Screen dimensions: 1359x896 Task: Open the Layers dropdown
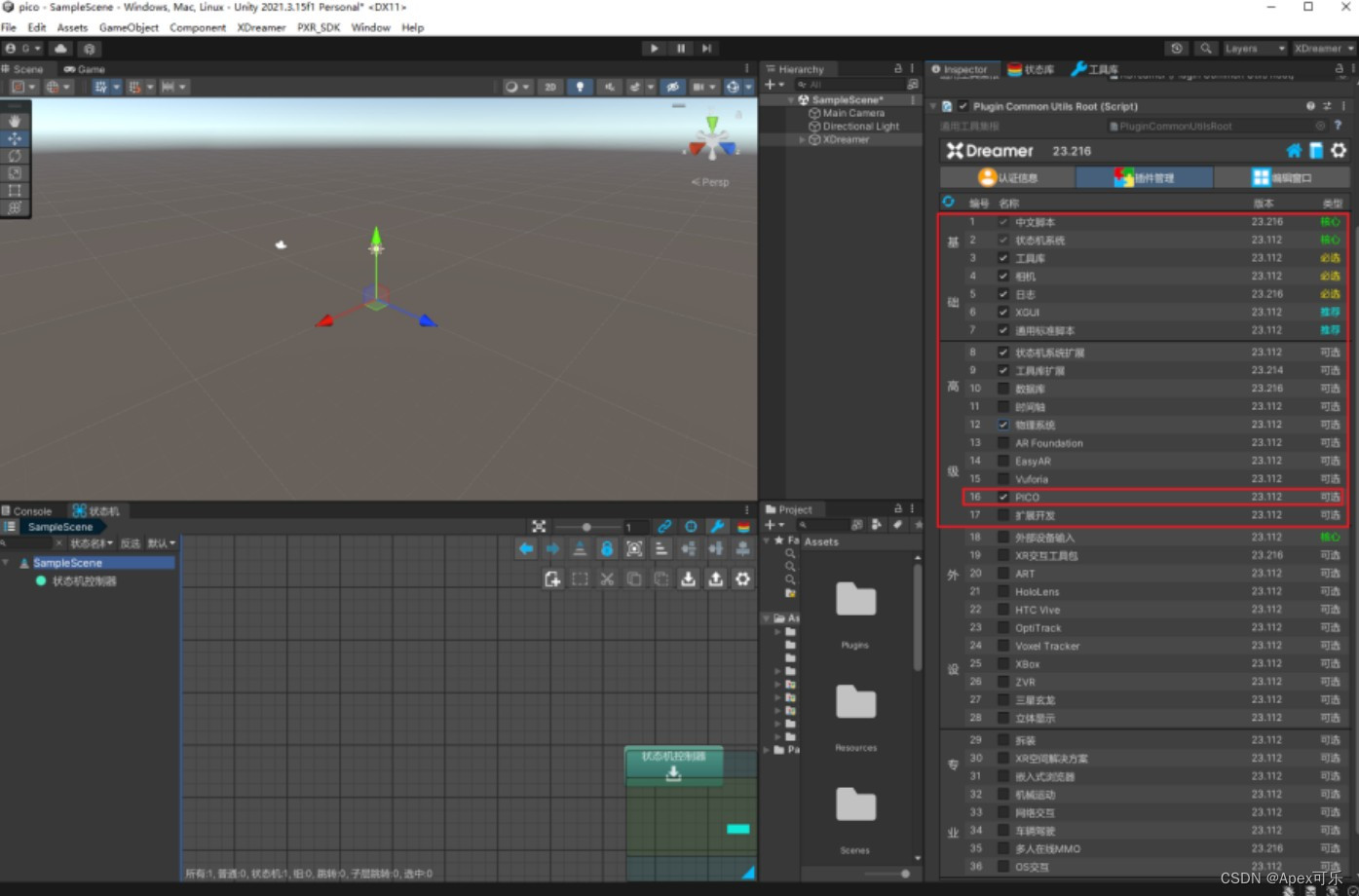coord(1255,48)
